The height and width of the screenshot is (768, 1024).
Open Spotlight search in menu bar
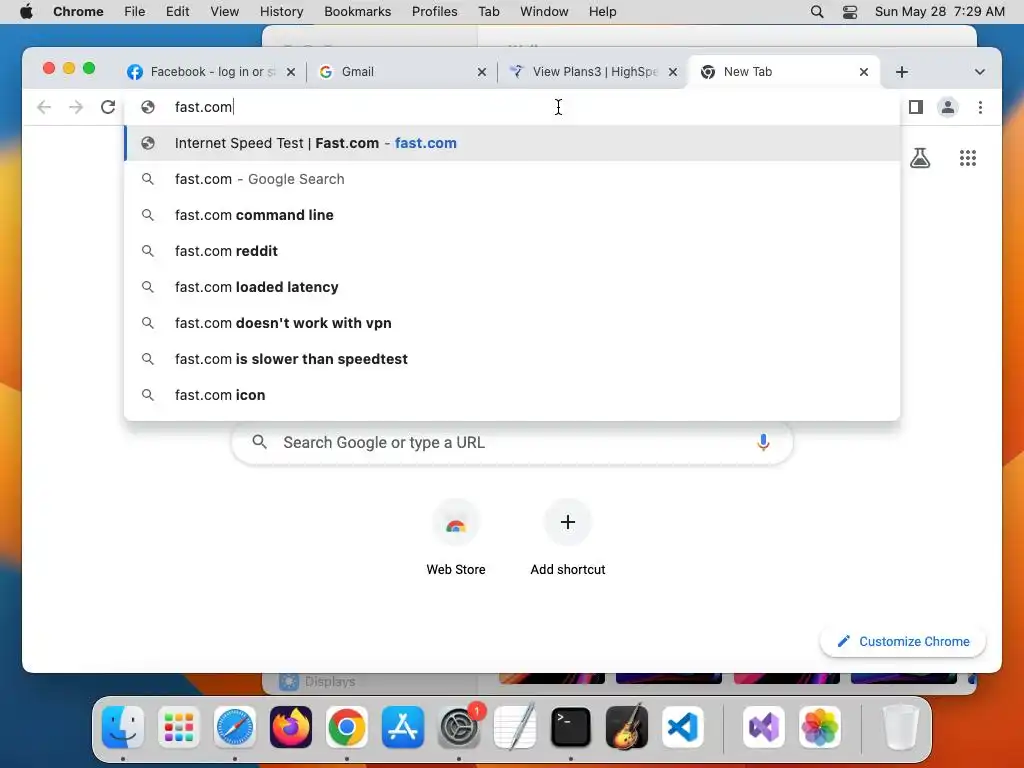tap(817, 11)
